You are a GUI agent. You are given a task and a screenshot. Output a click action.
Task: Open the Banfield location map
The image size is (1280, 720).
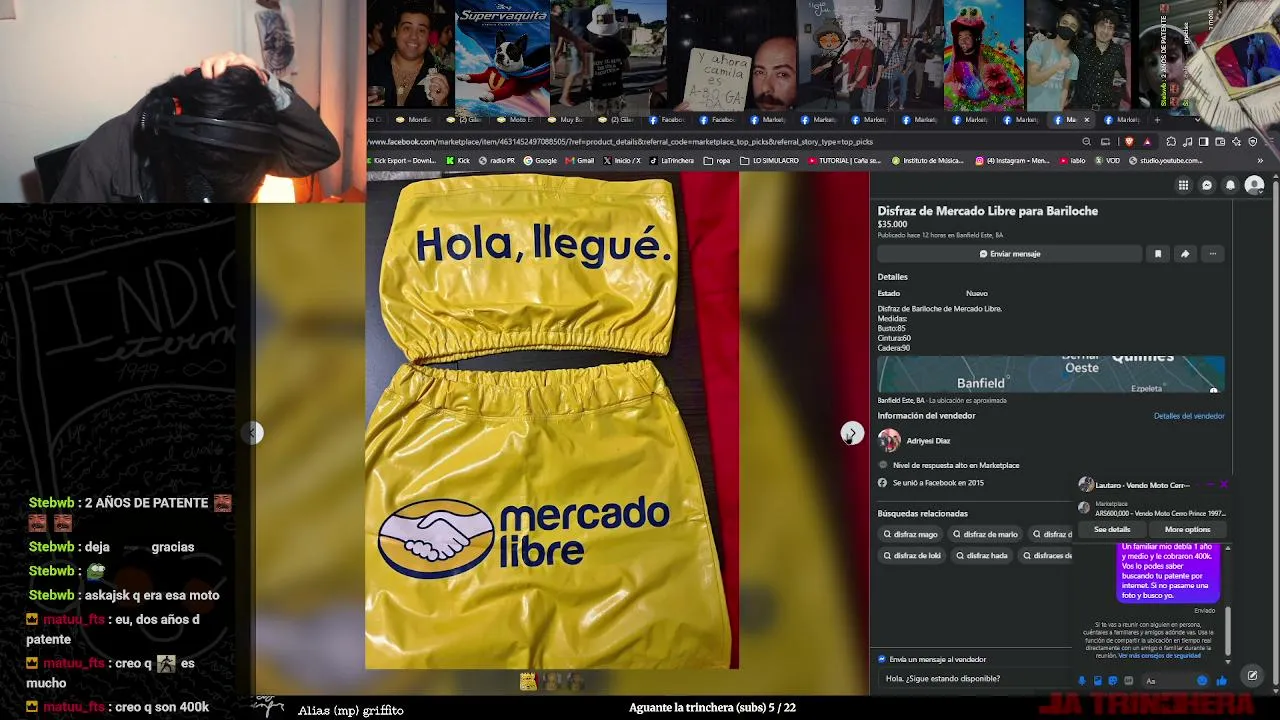[1051, 374]
